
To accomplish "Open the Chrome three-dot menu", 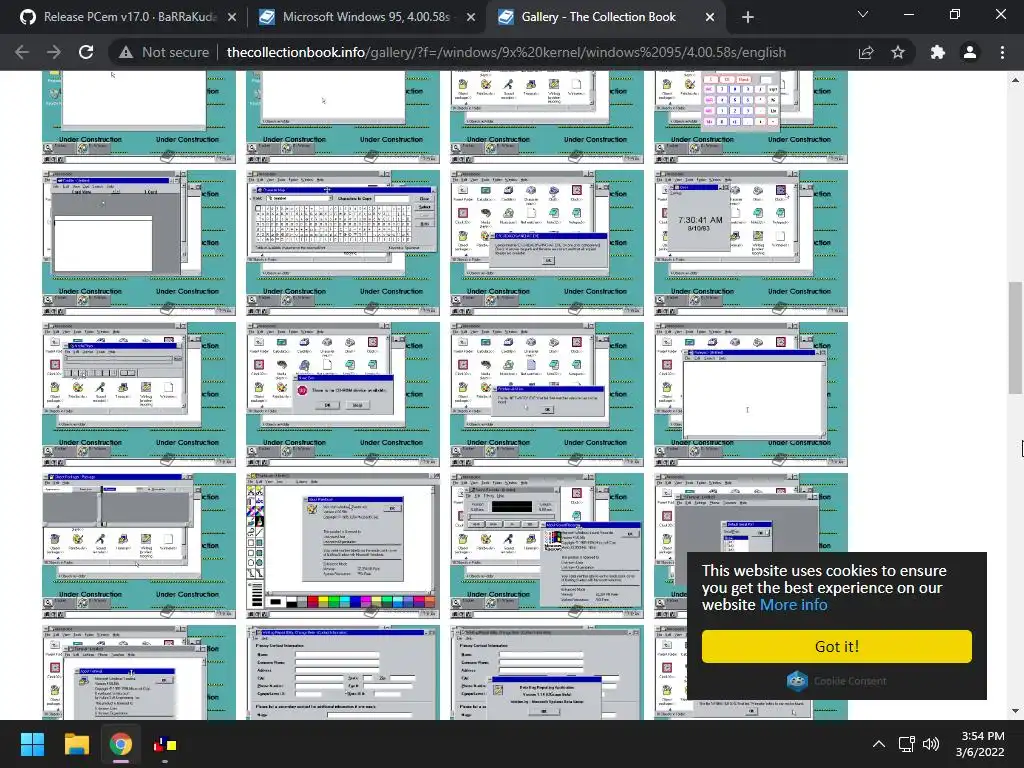I will [1002, 52].
